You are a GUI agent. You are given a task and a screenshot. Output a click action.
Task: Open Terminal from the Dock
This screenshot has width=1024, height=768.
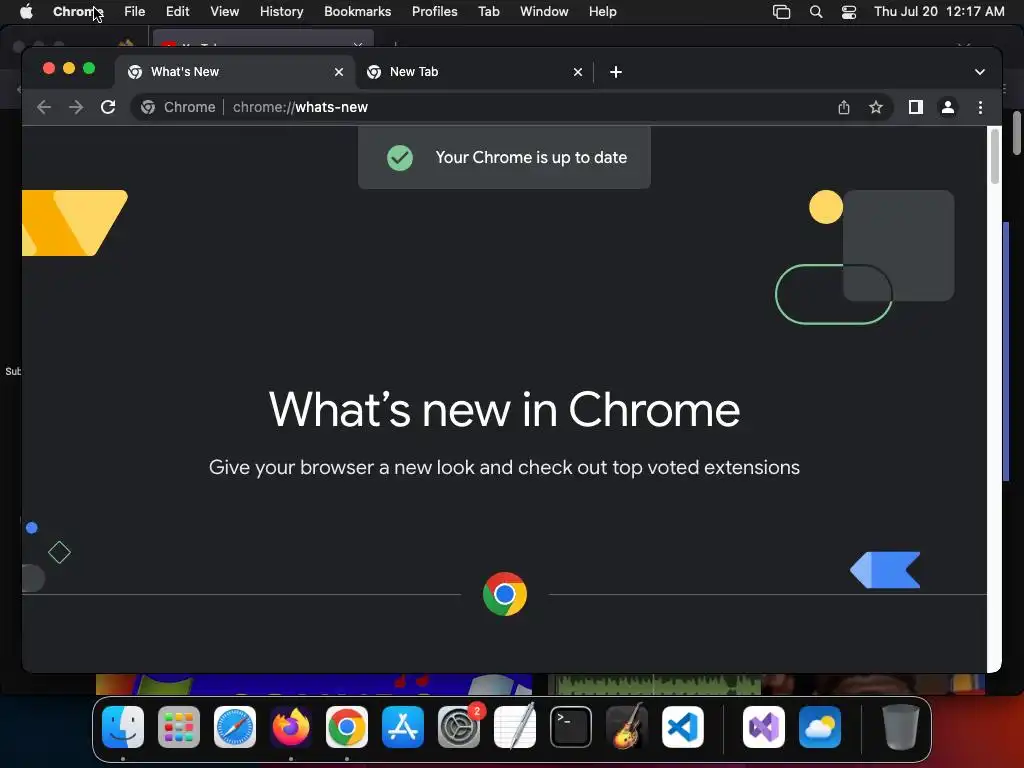click(571, 727)
